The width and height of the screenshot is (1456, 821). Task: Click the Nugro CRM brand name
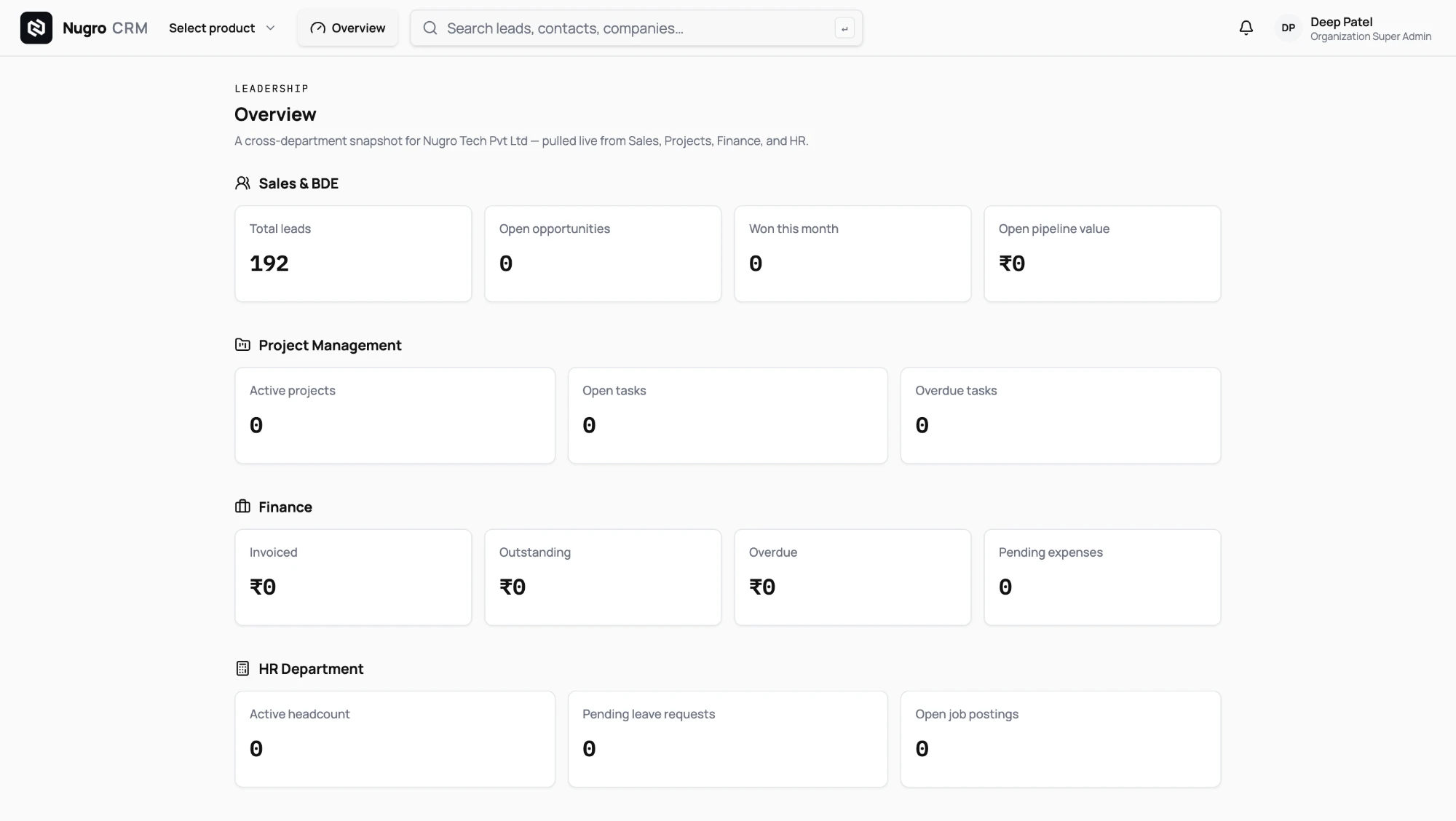[x=105, y=28]
